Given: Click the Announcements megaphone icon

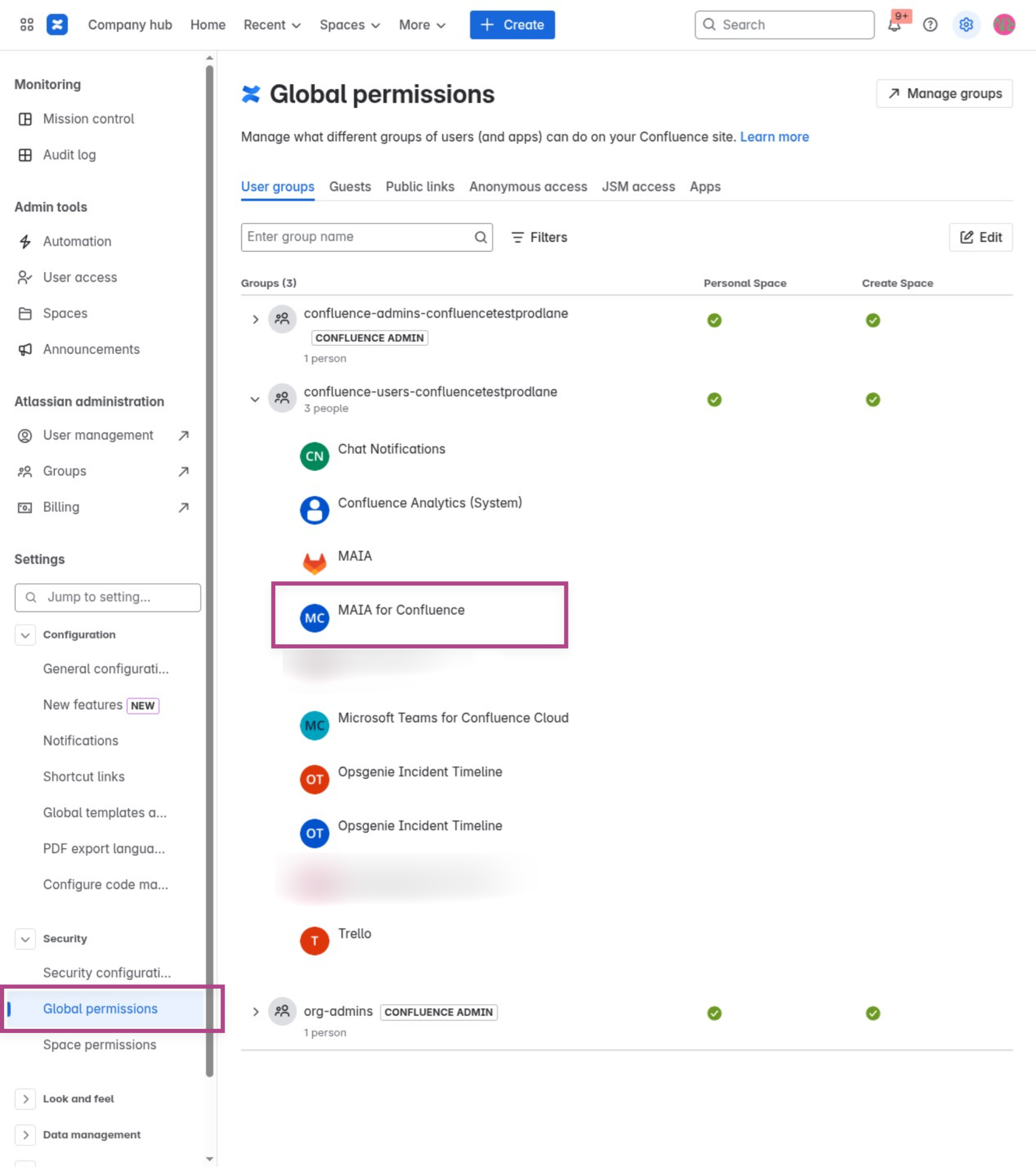Looking at the screenshot, I should [25, 350].
